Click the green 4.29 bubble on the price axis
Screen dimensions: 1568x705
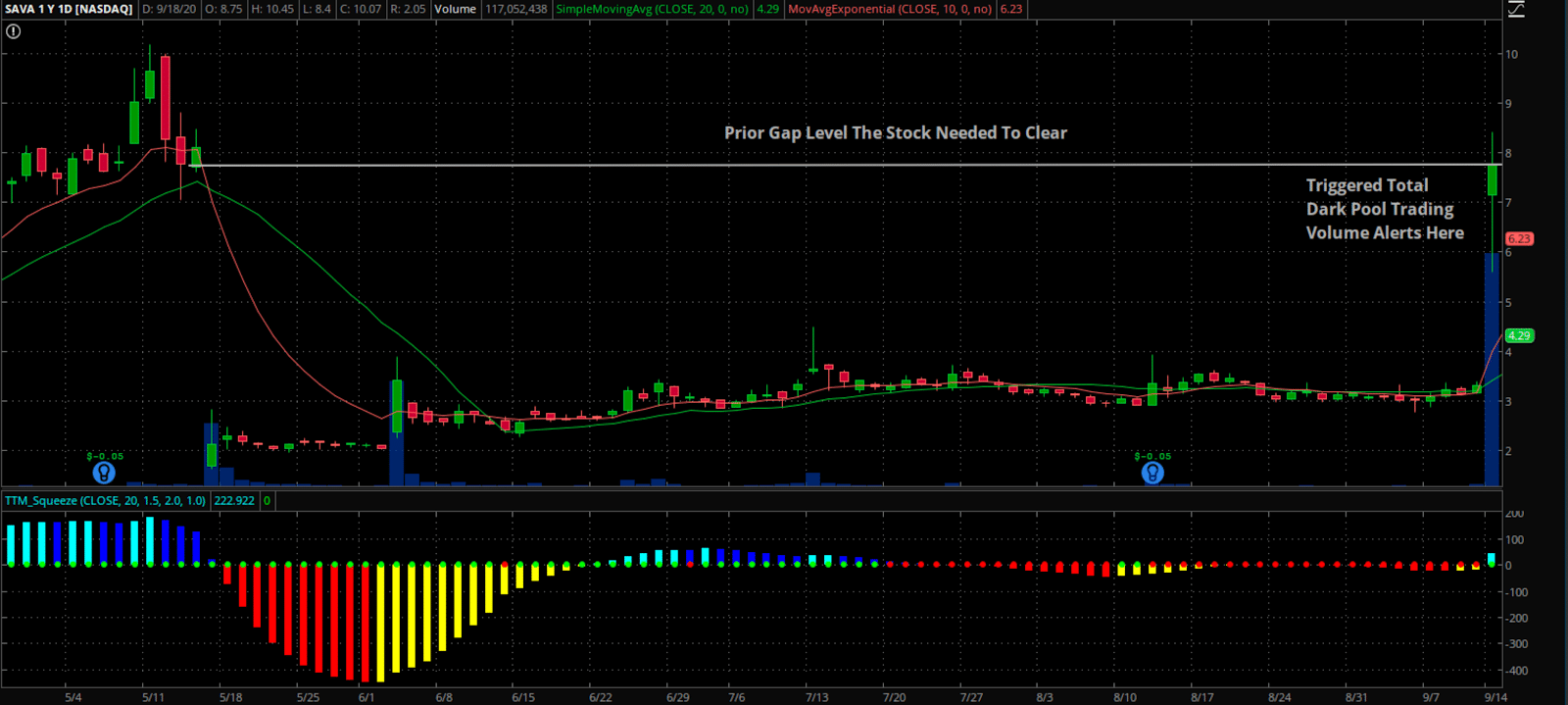[x=1519, y=335]
